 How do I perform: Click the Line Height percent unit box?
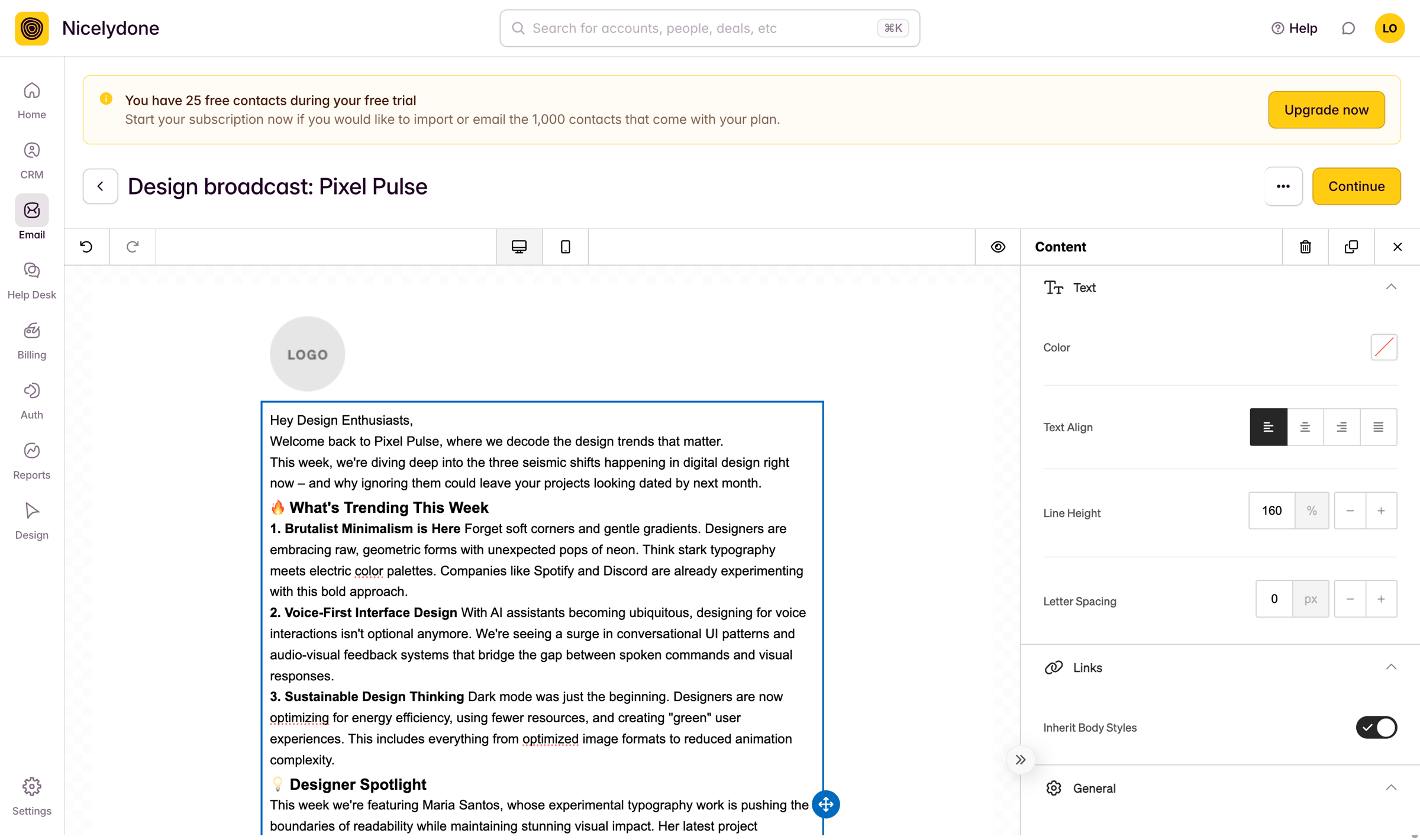click(1312, 511)
